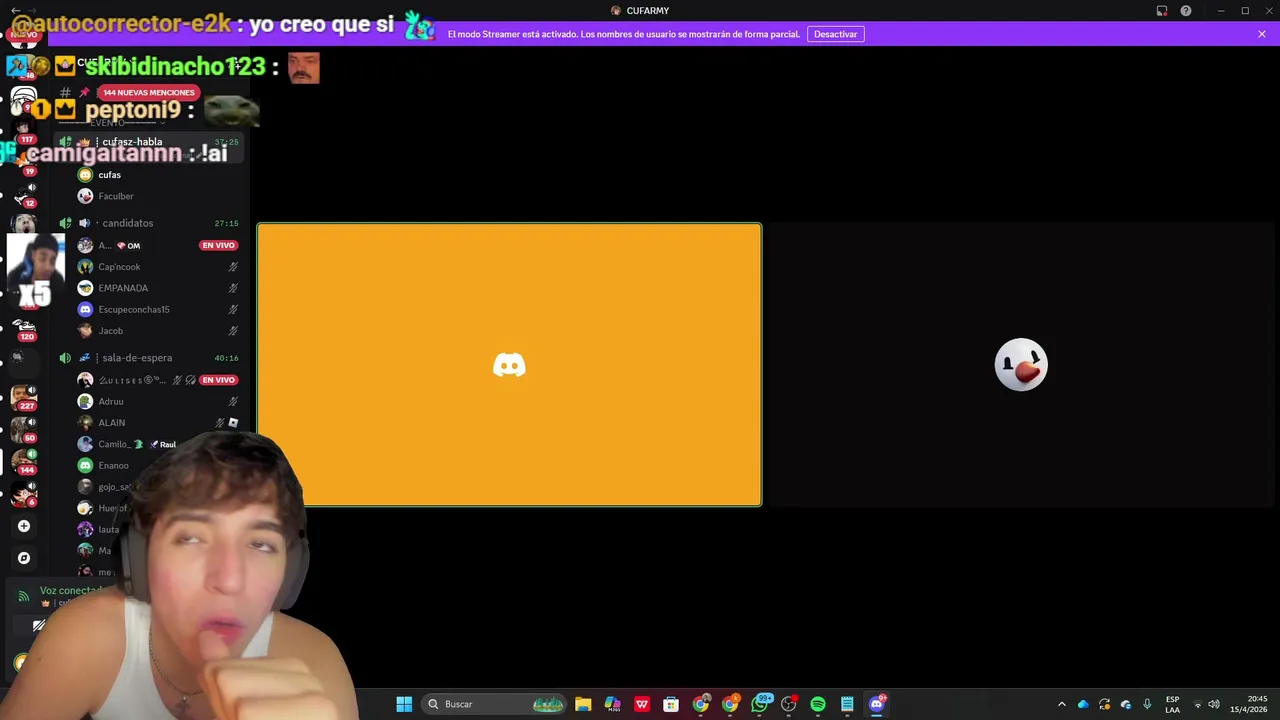Select user EMPANADA in candidatos

(x=123, y=288)
